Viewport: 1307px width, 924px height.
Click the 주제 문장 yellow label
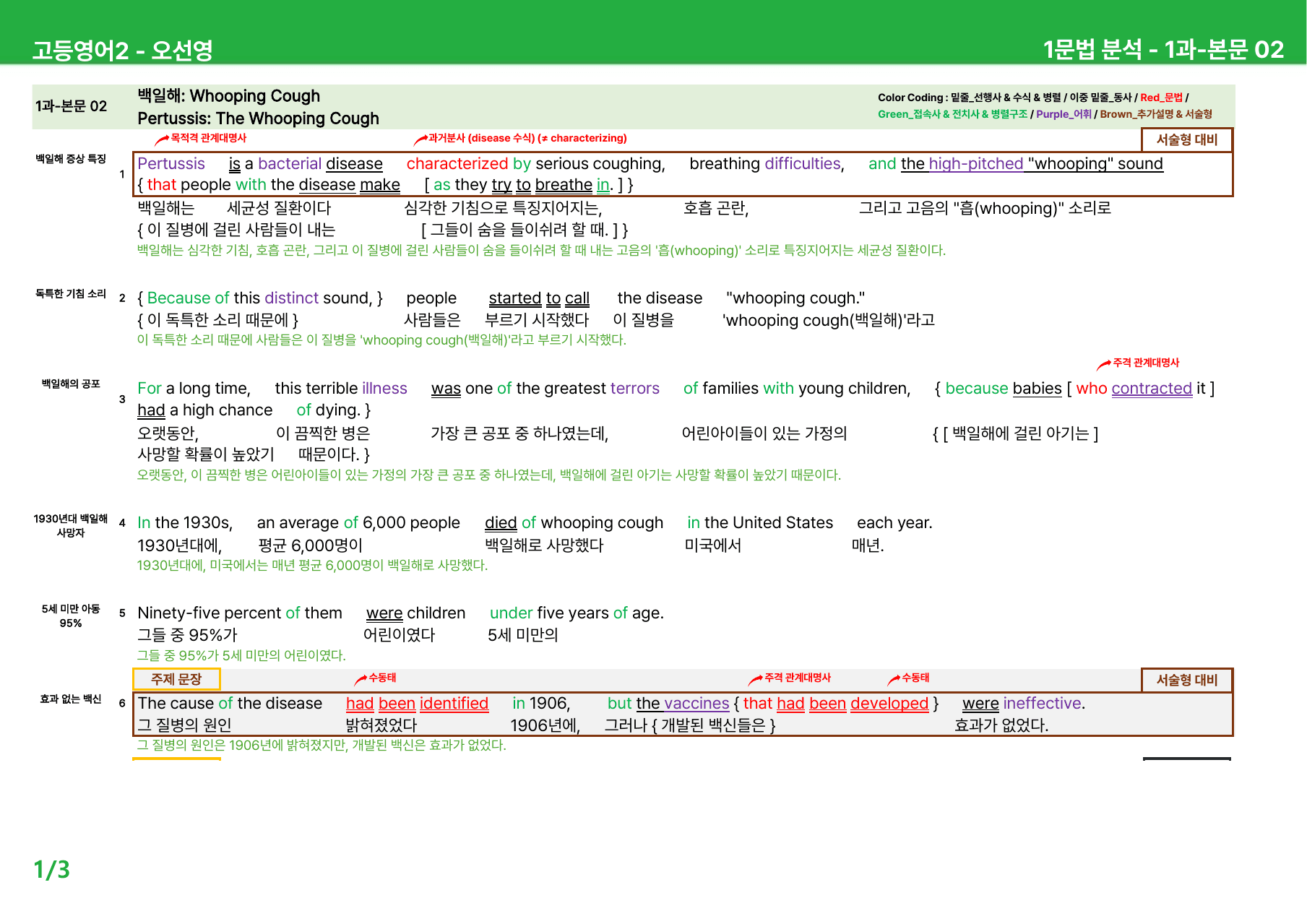point(176,679)
